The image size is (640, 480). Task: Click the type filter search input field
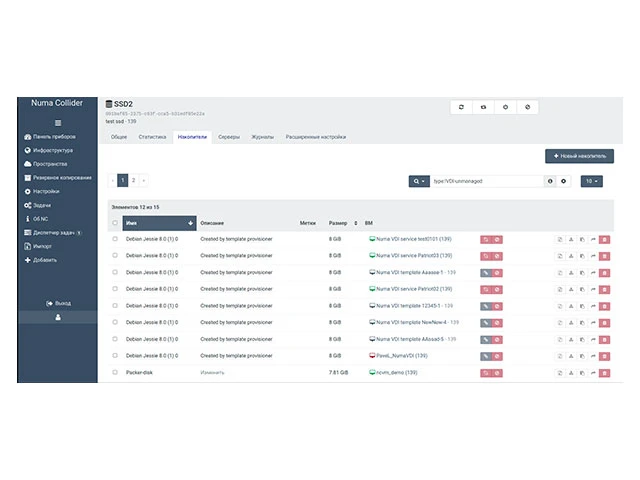(487, 181)
